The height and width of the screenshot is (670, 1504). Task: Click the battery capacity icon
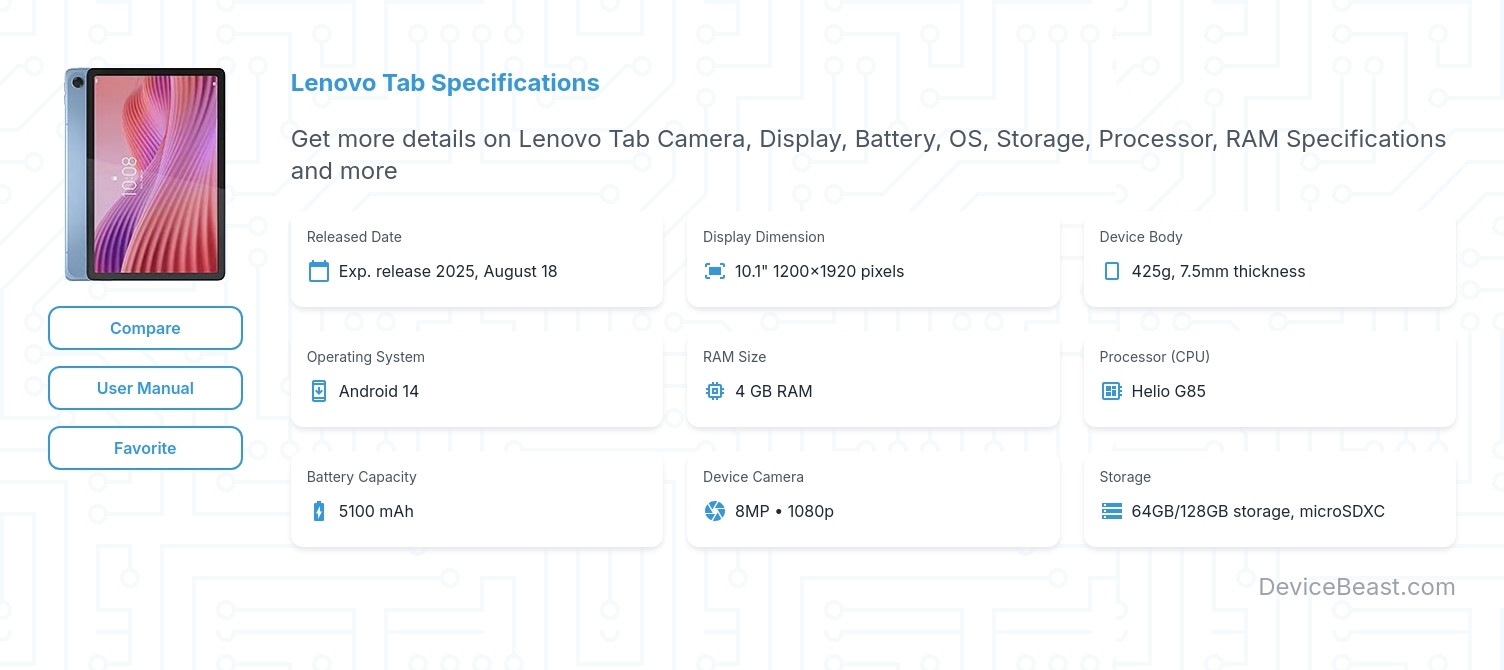click(319, 511)
